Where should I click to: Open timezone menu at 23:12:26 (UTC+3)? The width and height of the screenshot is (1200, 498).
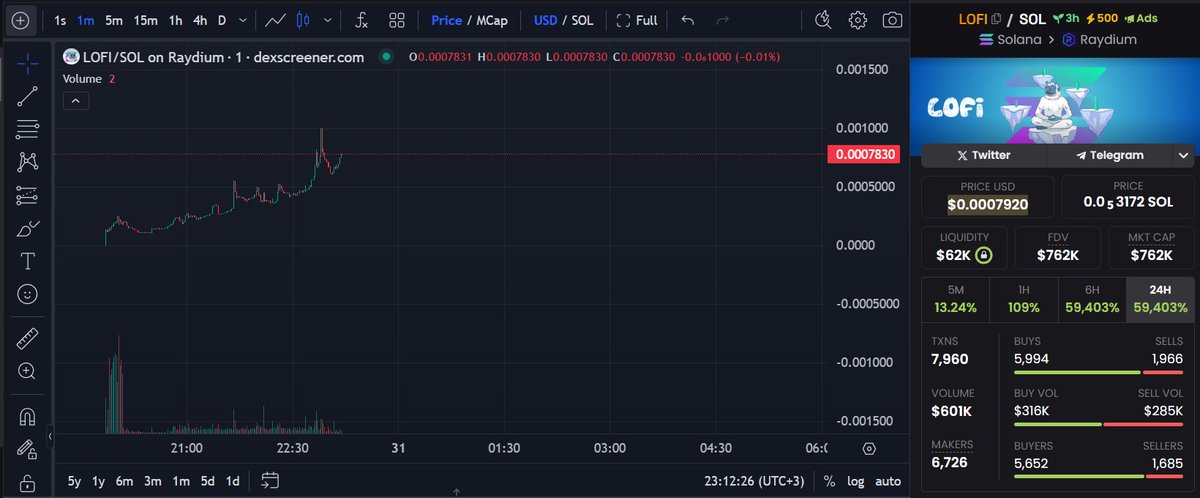[x=755, y=481]
